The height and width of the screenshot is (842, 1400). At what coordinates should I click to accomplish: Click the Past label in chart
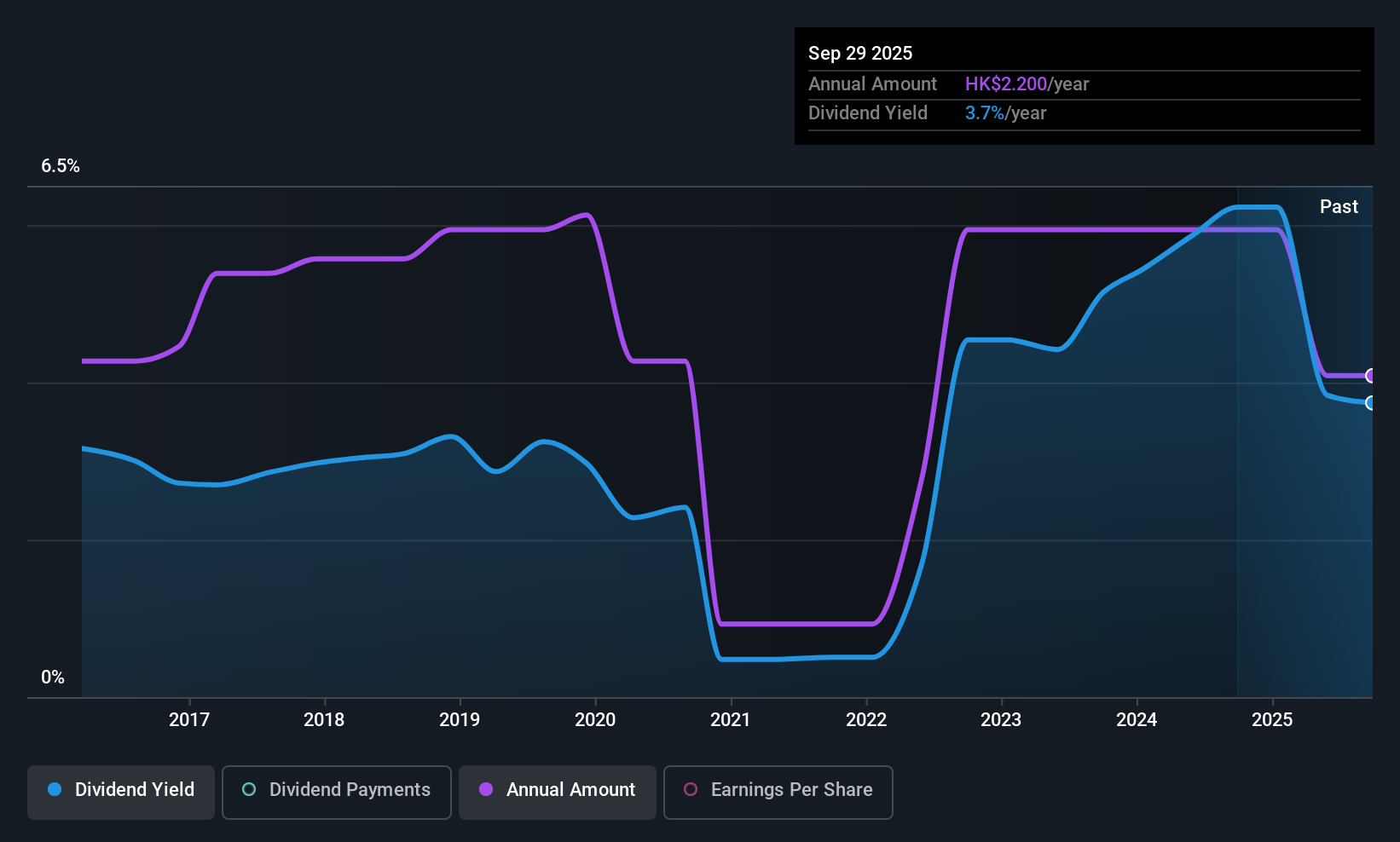click(1339, 207)
